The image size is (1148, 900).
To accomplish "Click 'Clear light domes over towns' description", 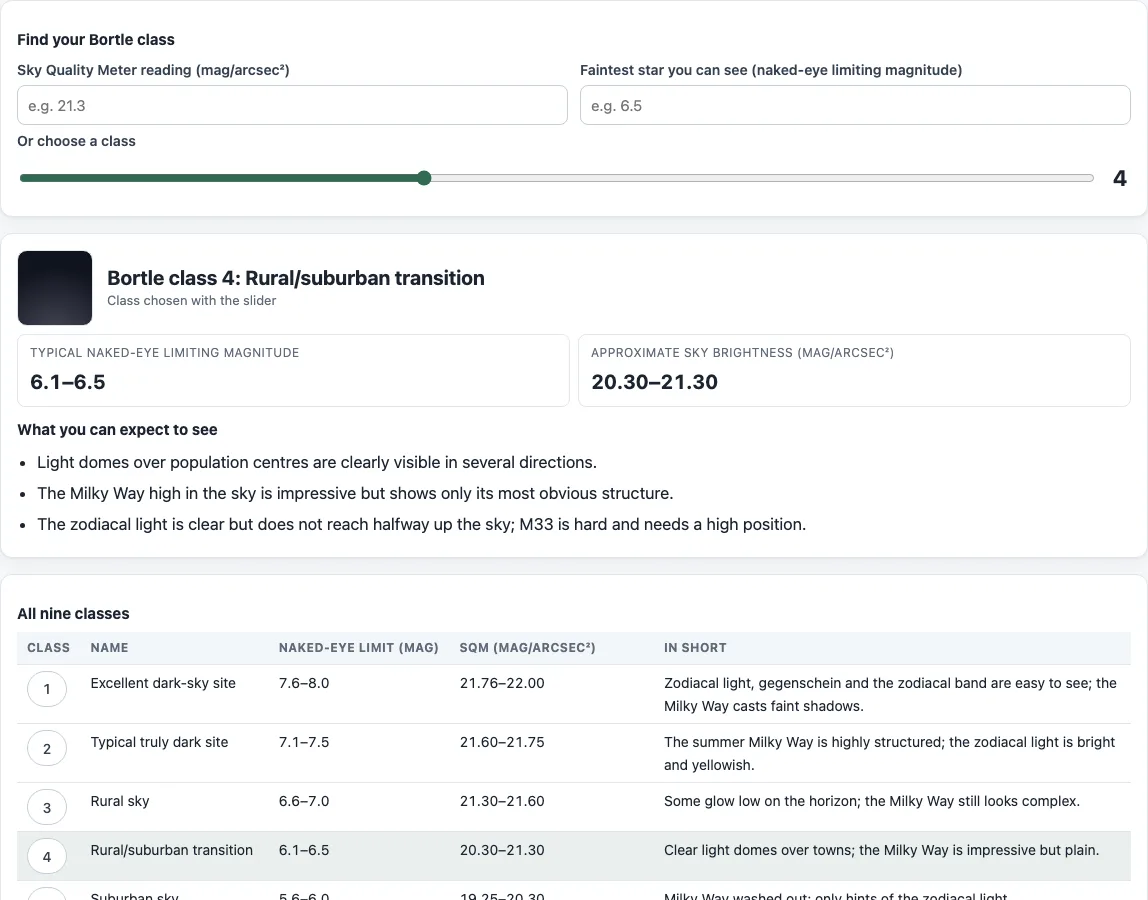I will pyautogui.click(x=882, y=850).
